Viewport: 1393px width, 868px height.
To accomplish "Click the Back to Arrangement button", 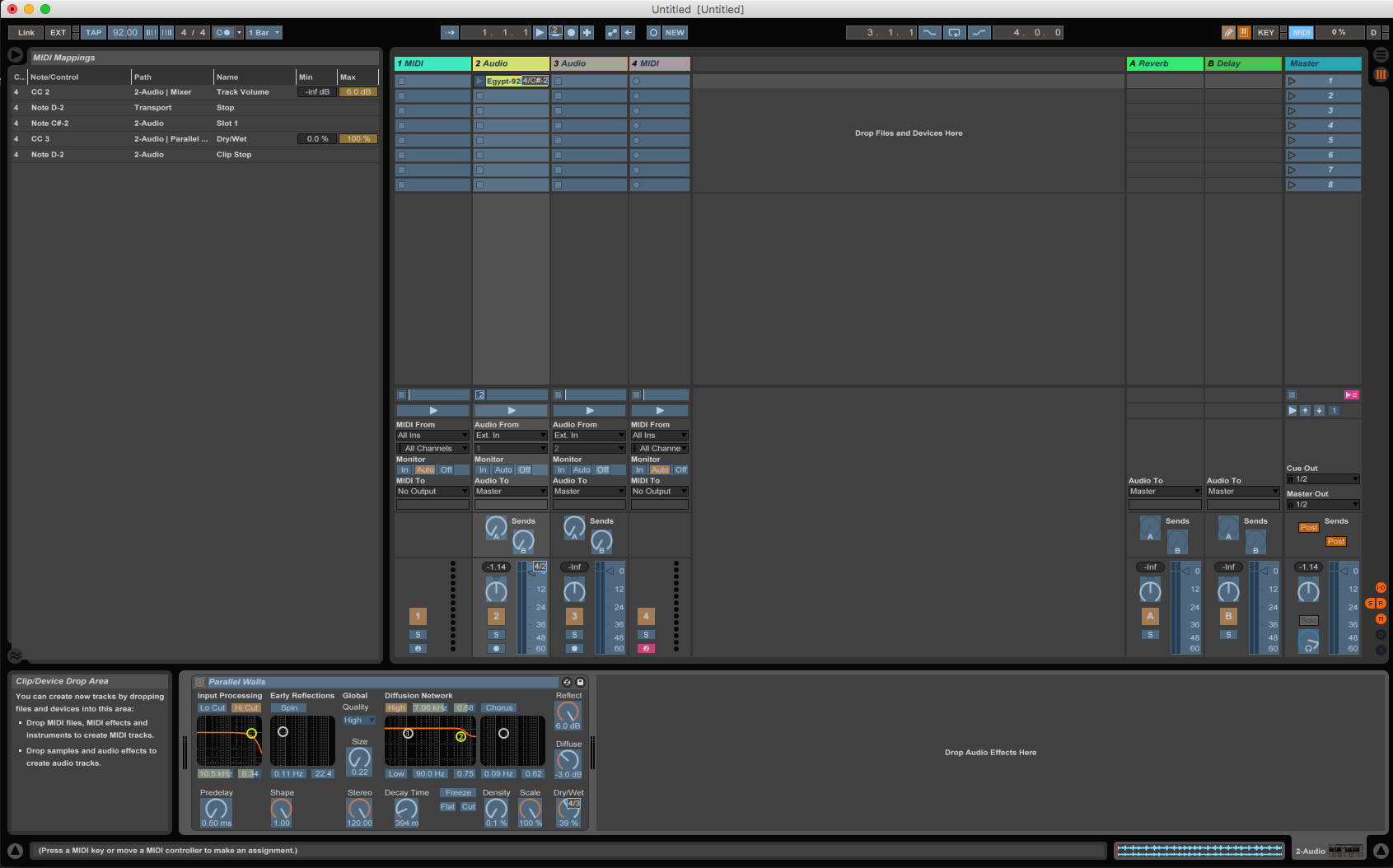I will 629,32.
